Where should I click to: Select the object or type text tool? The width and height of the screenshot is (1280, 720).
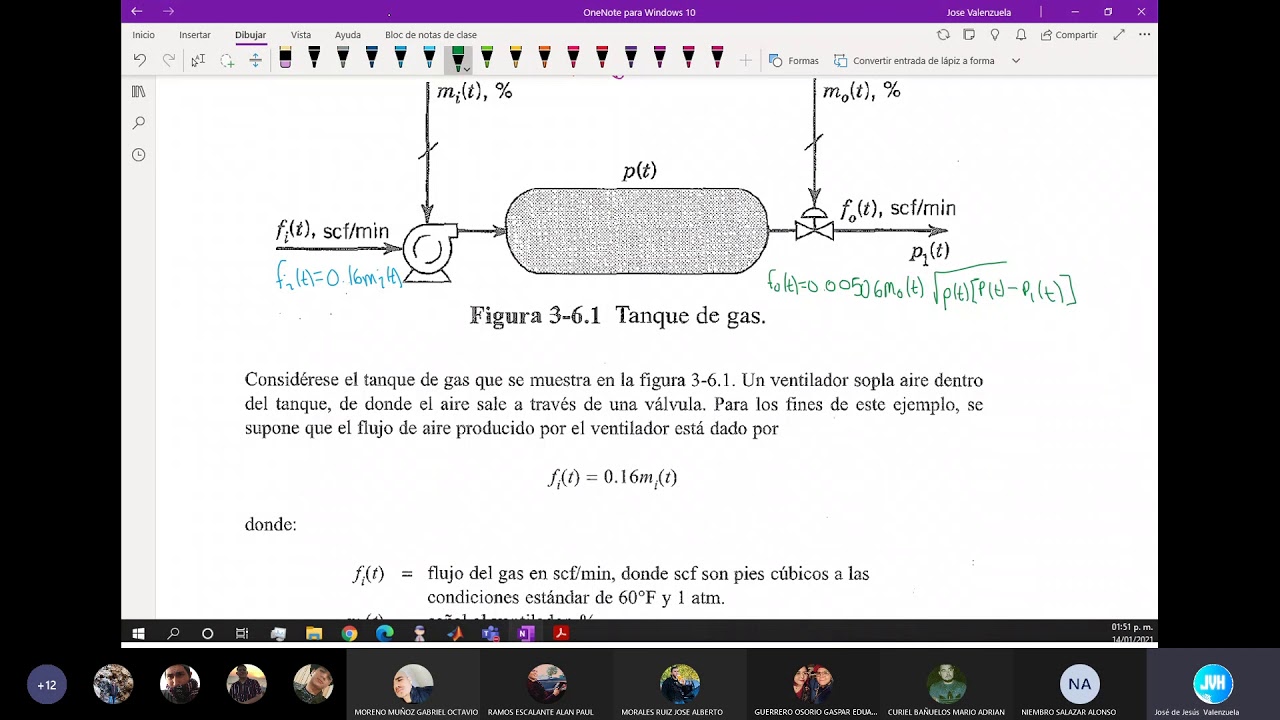pyautogui.click(x=198, y=60)
